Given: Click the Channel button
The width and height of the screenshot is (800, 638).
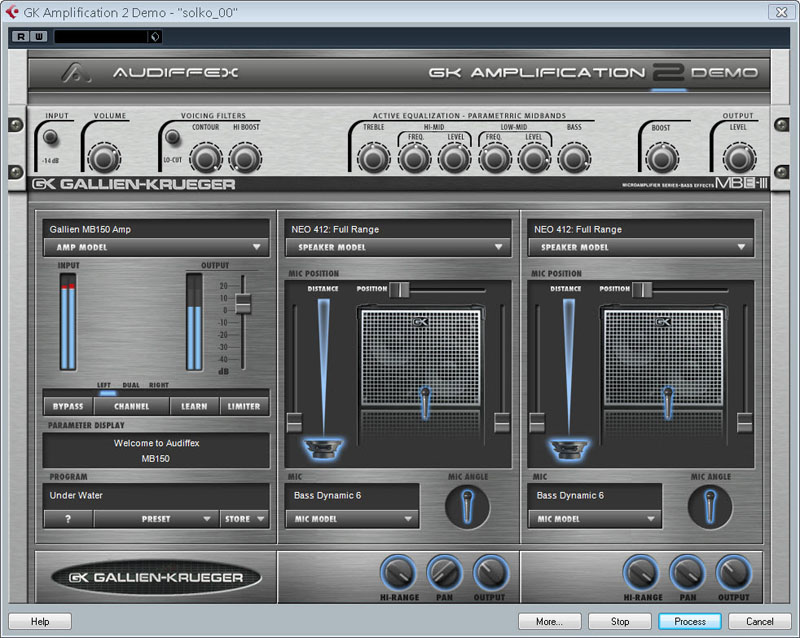Looking at the screenshot, I should coord(132,406).
